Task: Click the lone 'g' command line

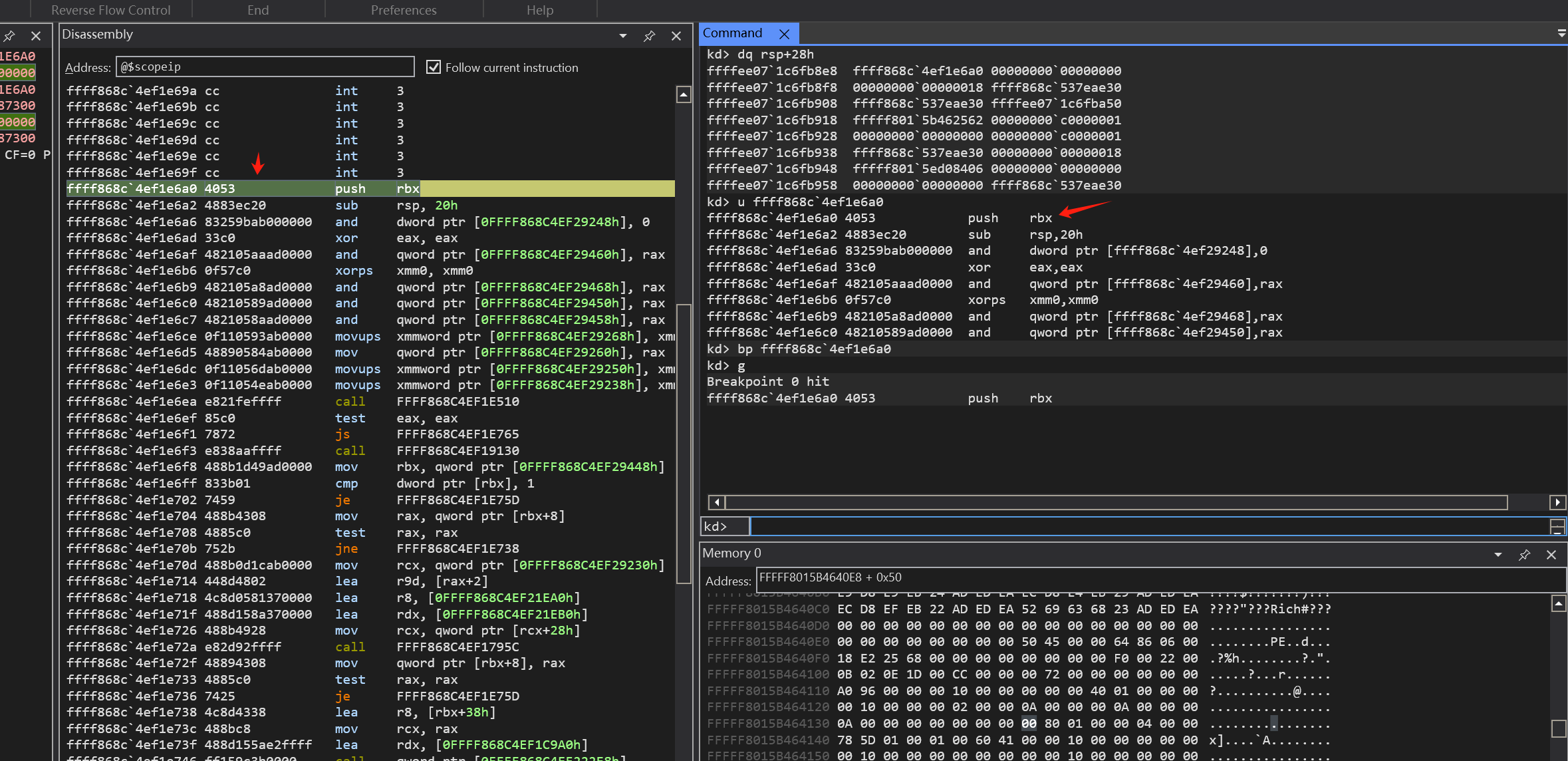Action: coord(725,366)
